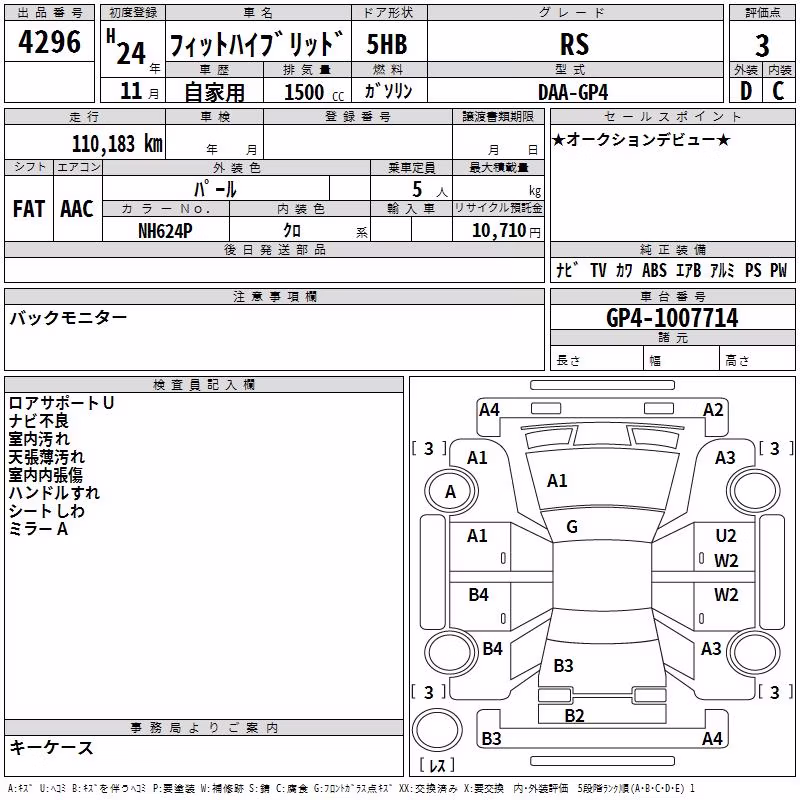This screenshot has width=800, height=800.
Task: Select the 車台番号 header label
Action: tap(673, 296)
